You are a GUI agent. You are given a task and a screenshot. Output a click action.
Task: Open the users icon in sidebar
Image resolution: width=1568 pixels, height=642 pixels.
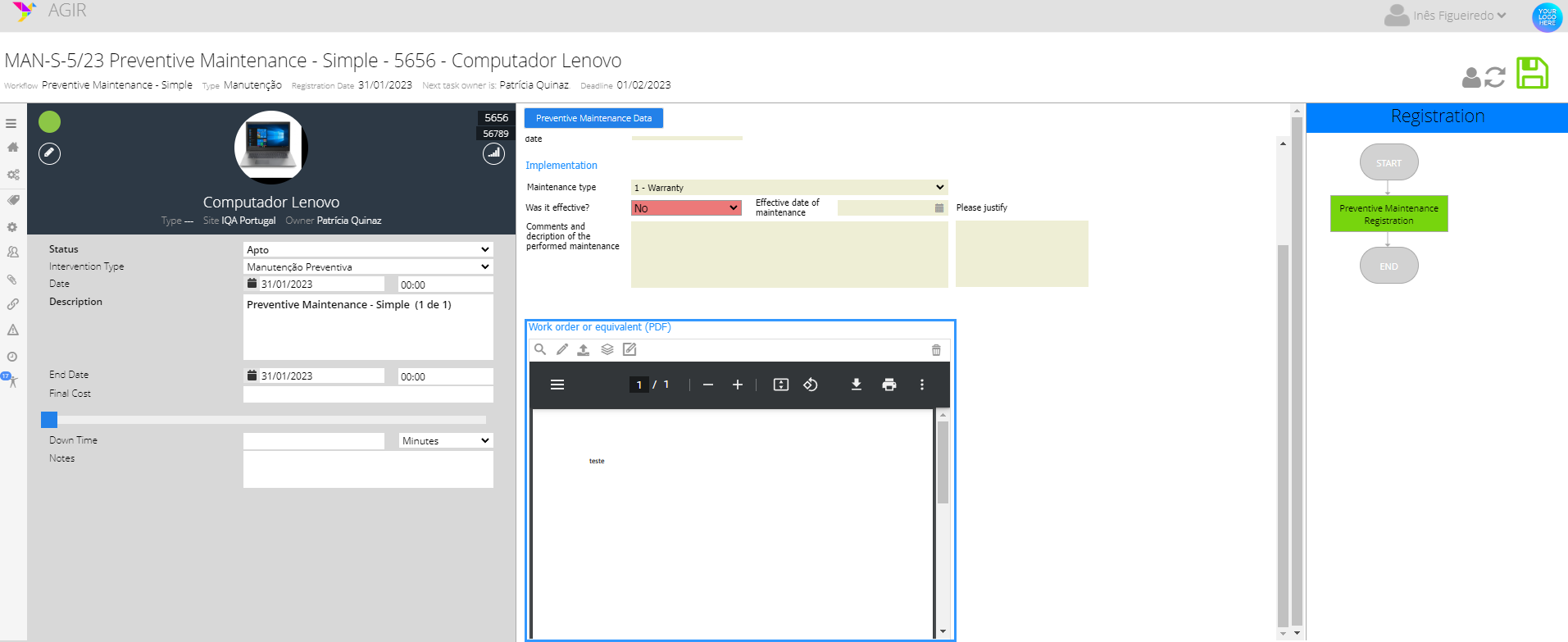pyautogui.click(x=13, y=253)
